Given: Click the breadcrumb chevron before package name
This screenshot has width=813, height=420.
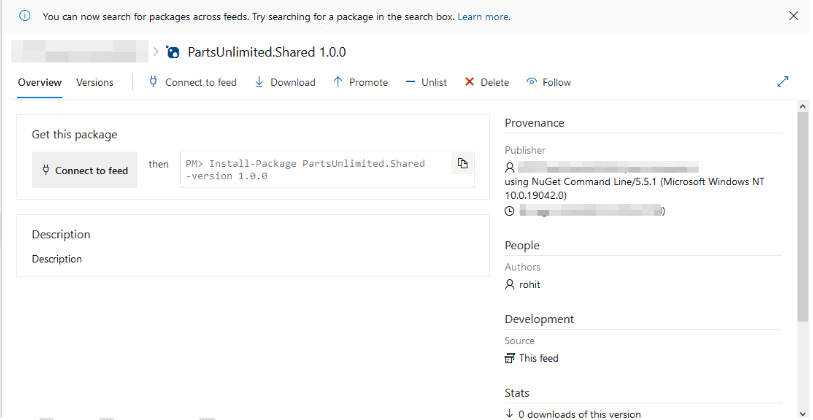Looking at the screenshot, I should click(x=156, y=52).
